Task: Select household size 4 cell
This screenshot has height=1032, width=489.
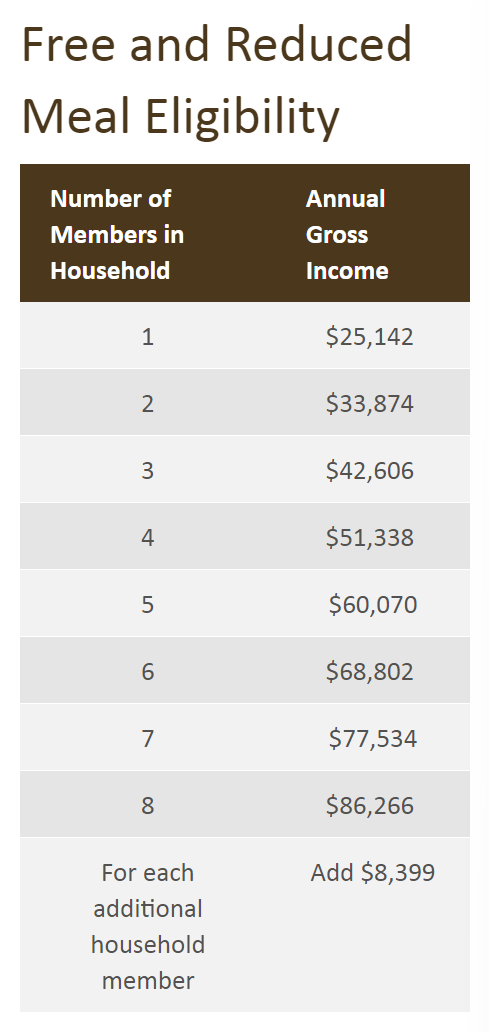Action: 148,537
